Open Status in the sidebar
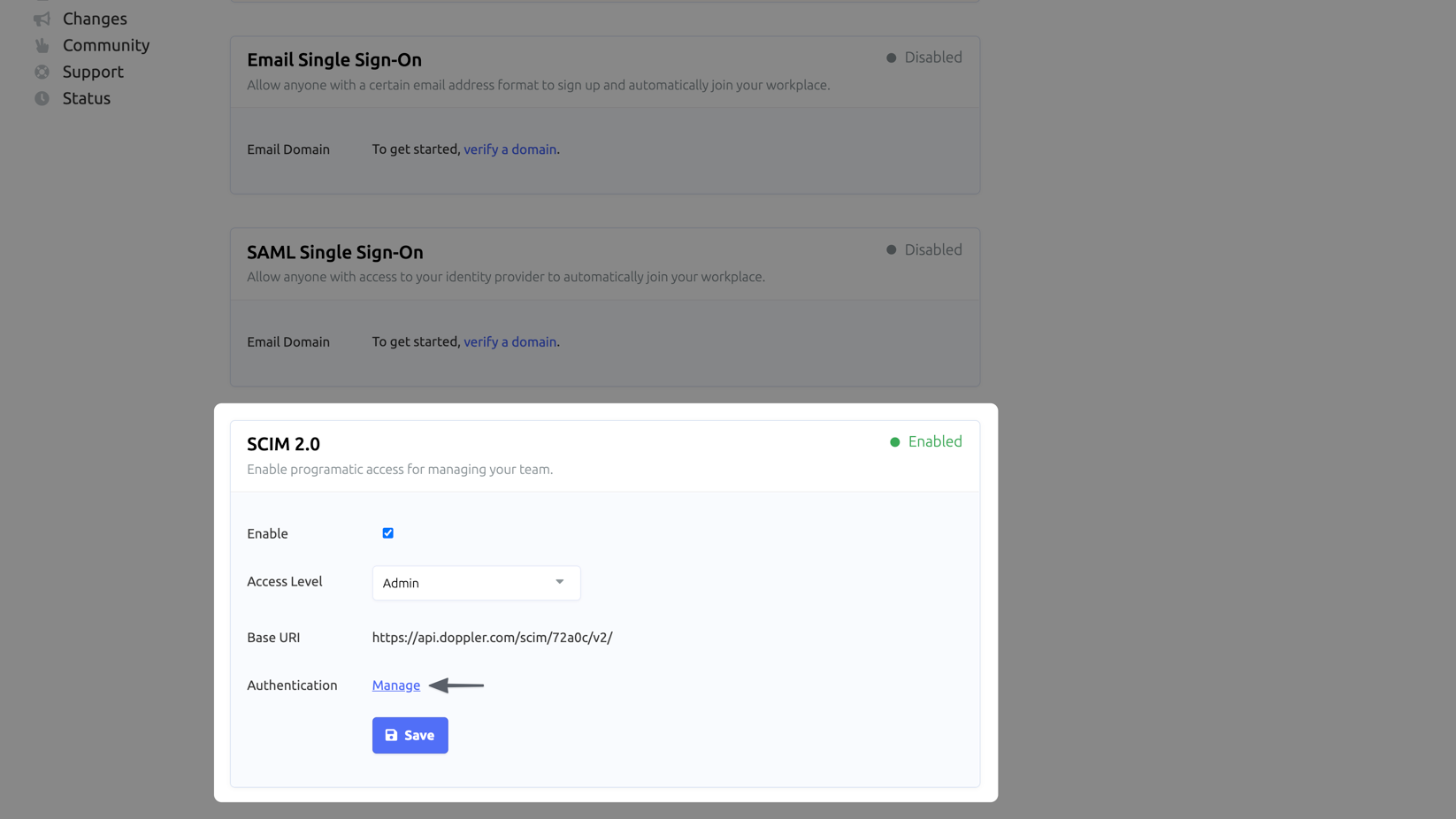 [x=87, y=98]
